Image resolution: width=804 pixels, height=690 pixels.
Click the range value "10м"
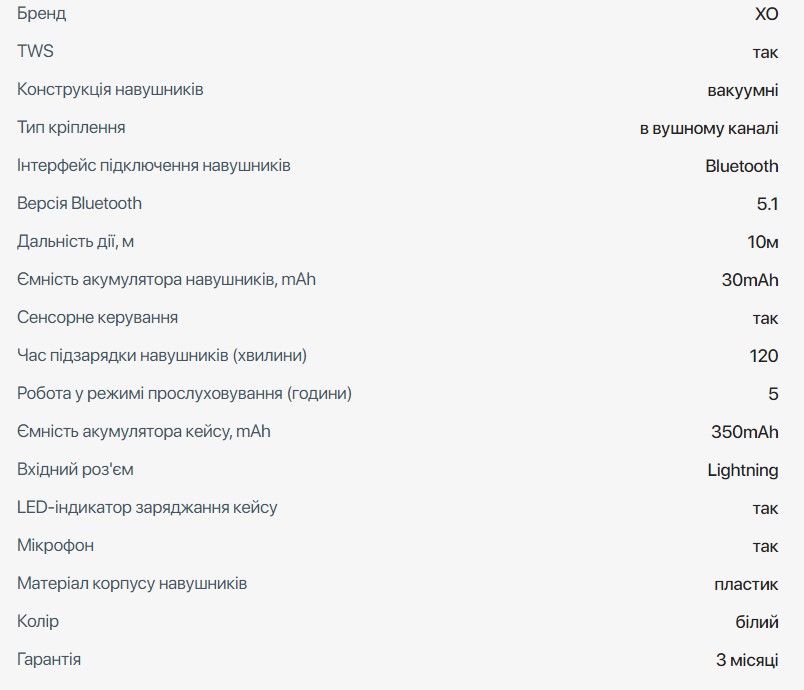tap(762, 241)
